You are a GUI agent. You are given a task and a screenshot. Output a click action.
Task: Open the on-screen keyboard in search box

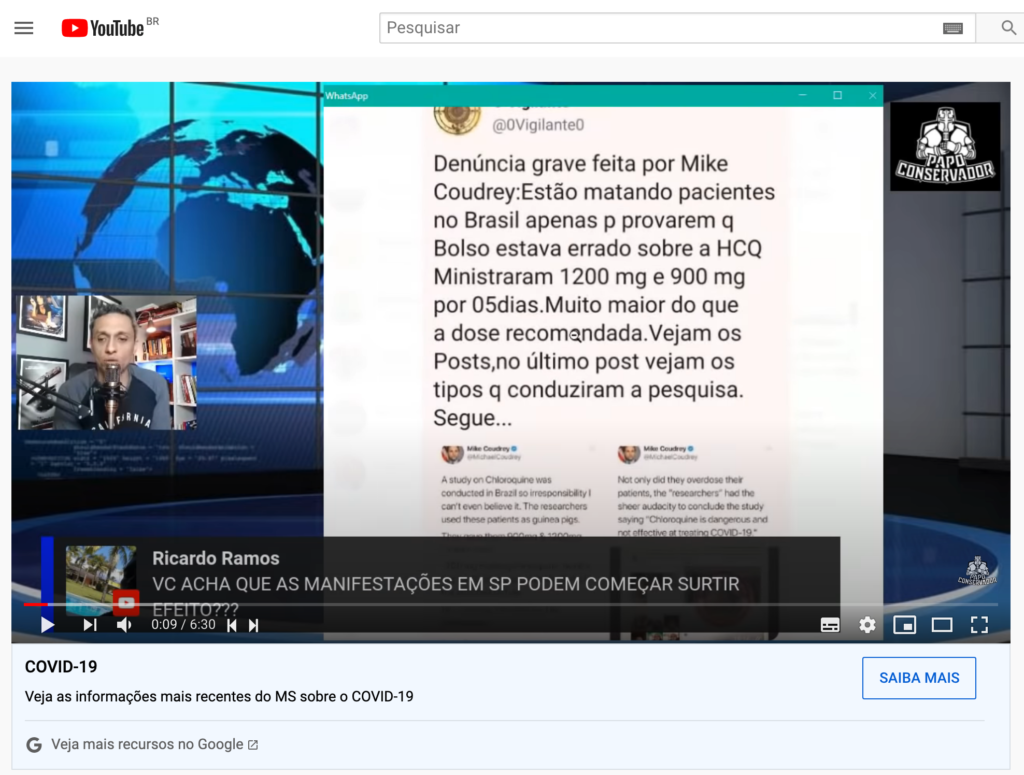tap(952, 28)
